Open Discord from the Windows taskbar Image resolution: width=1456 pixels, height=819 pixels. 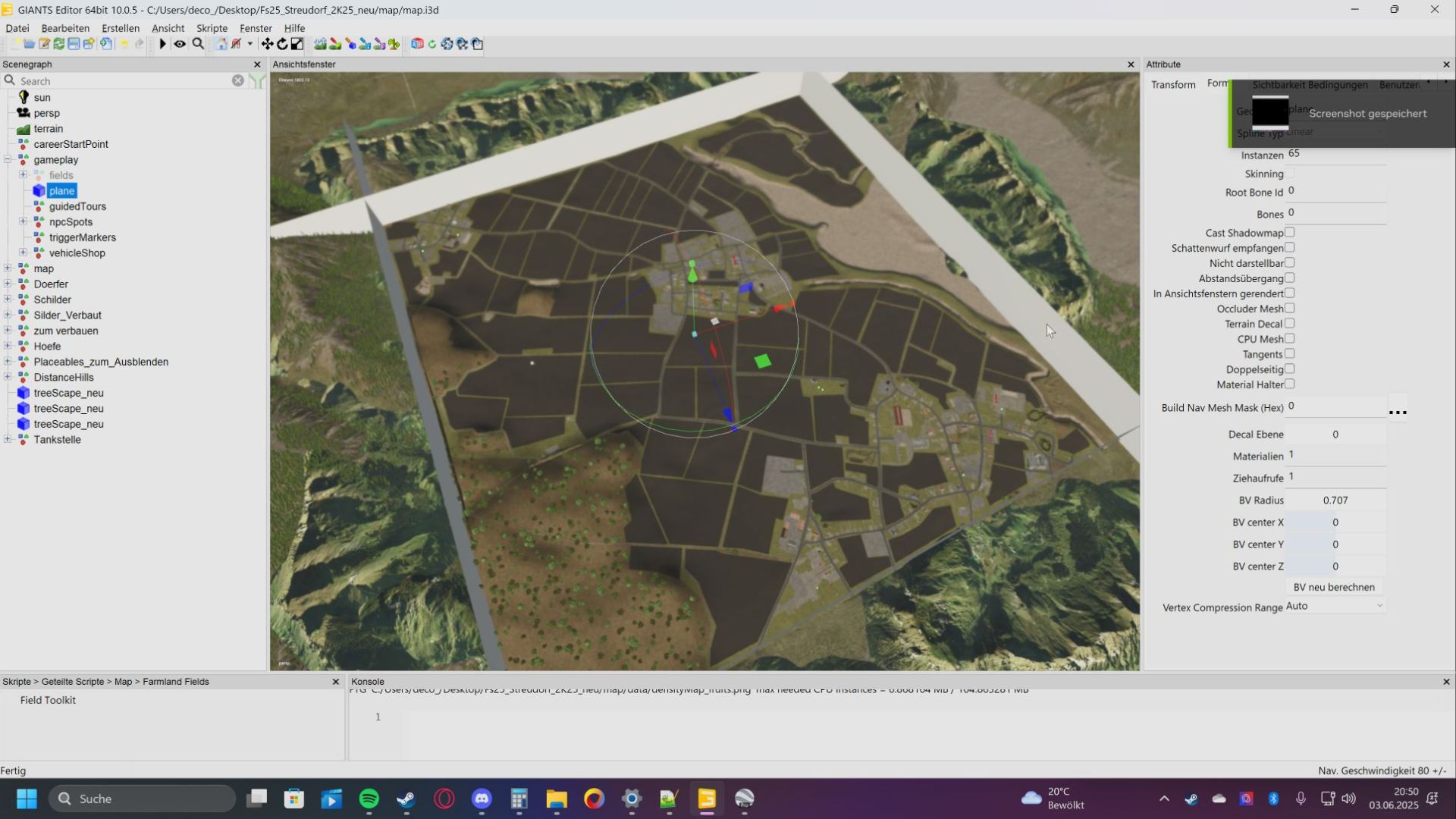(x=482, y=799)
